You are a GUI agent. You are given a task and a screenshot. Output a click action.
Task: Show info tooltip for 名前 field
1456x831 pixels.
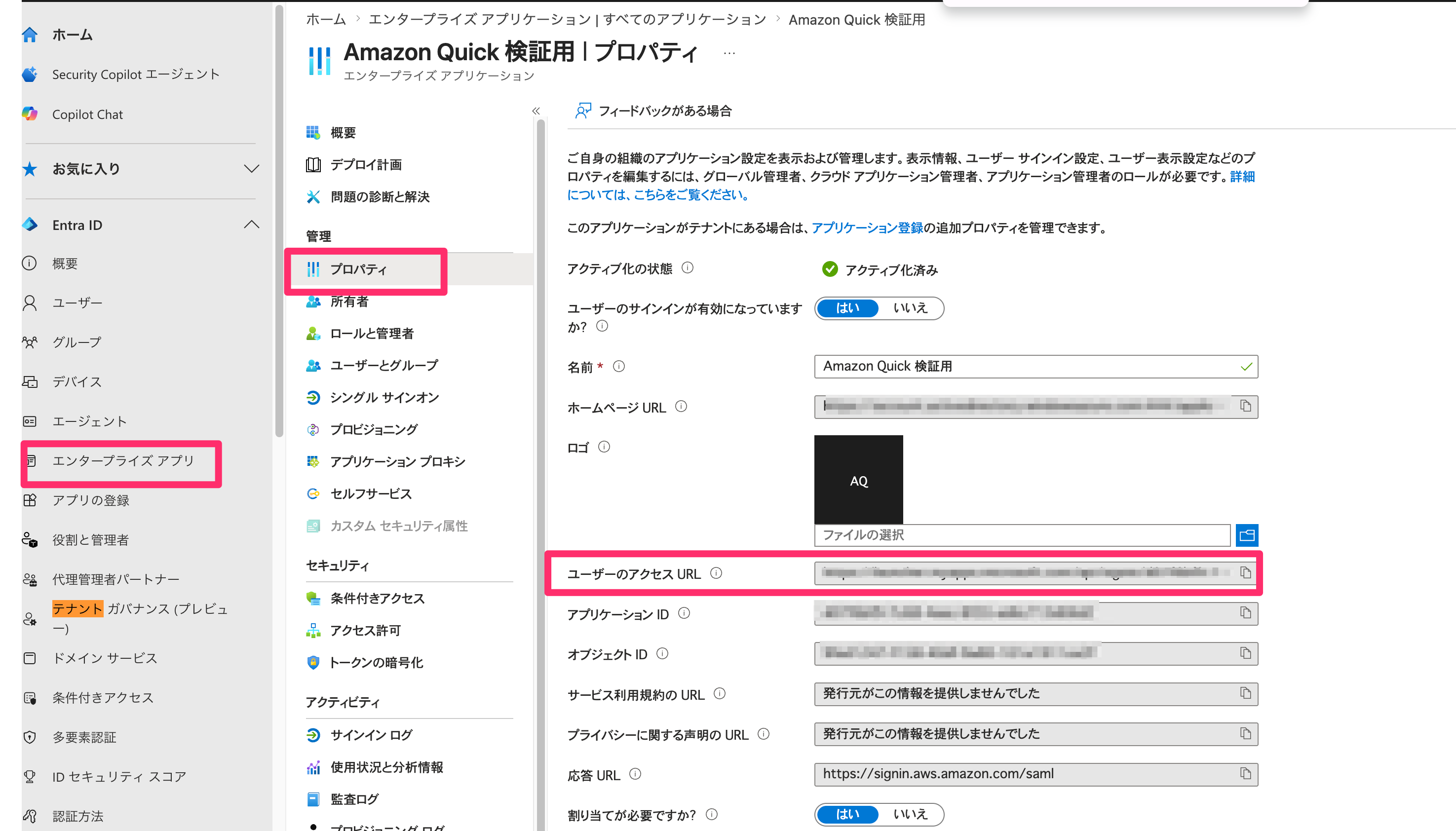(619, 367)
